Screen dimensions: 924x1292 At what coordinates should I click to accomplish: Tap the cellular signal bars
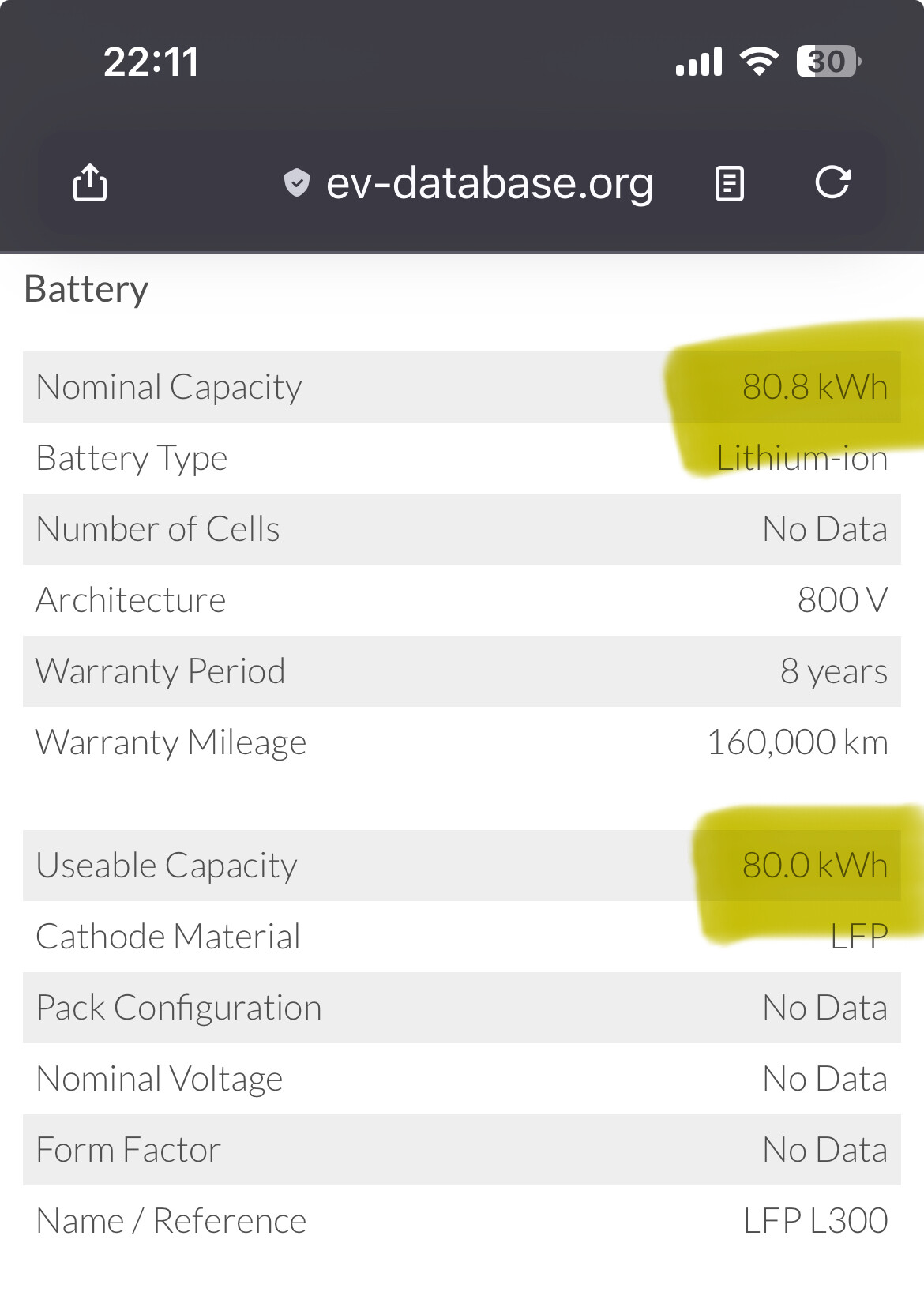pos(699,62)
